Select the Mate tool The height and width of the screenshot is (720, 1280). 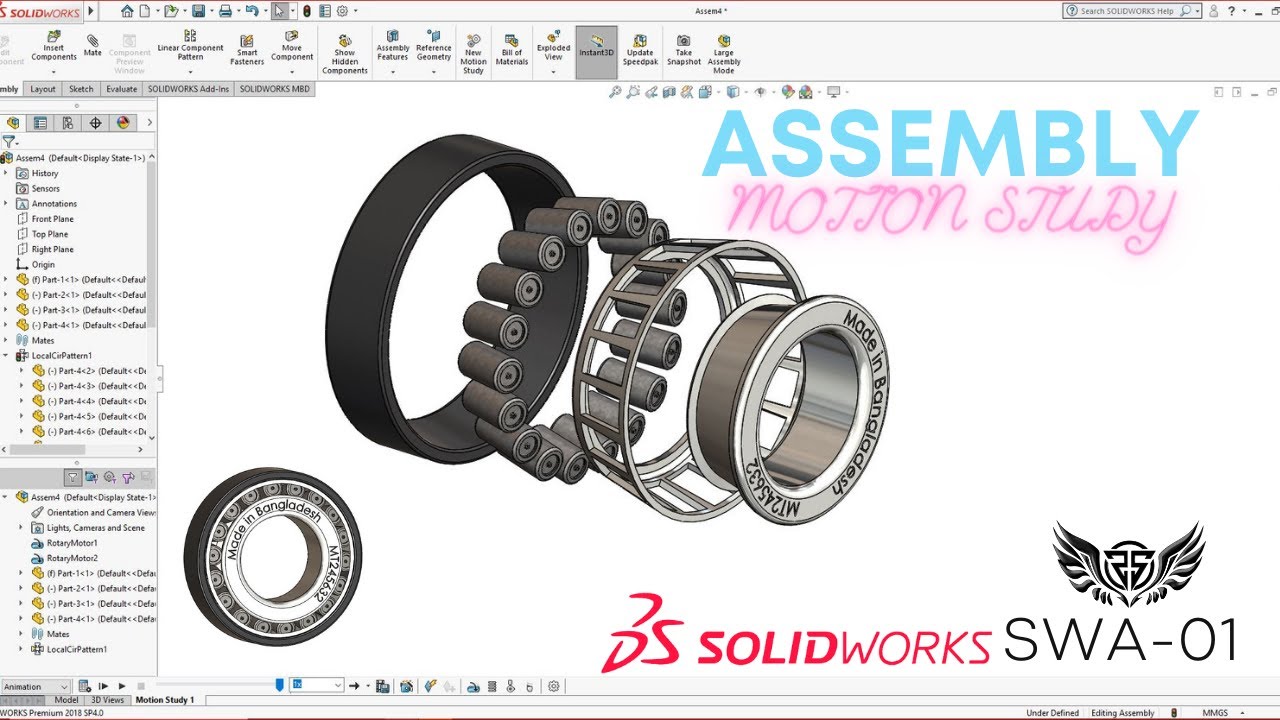click(93, 45)
